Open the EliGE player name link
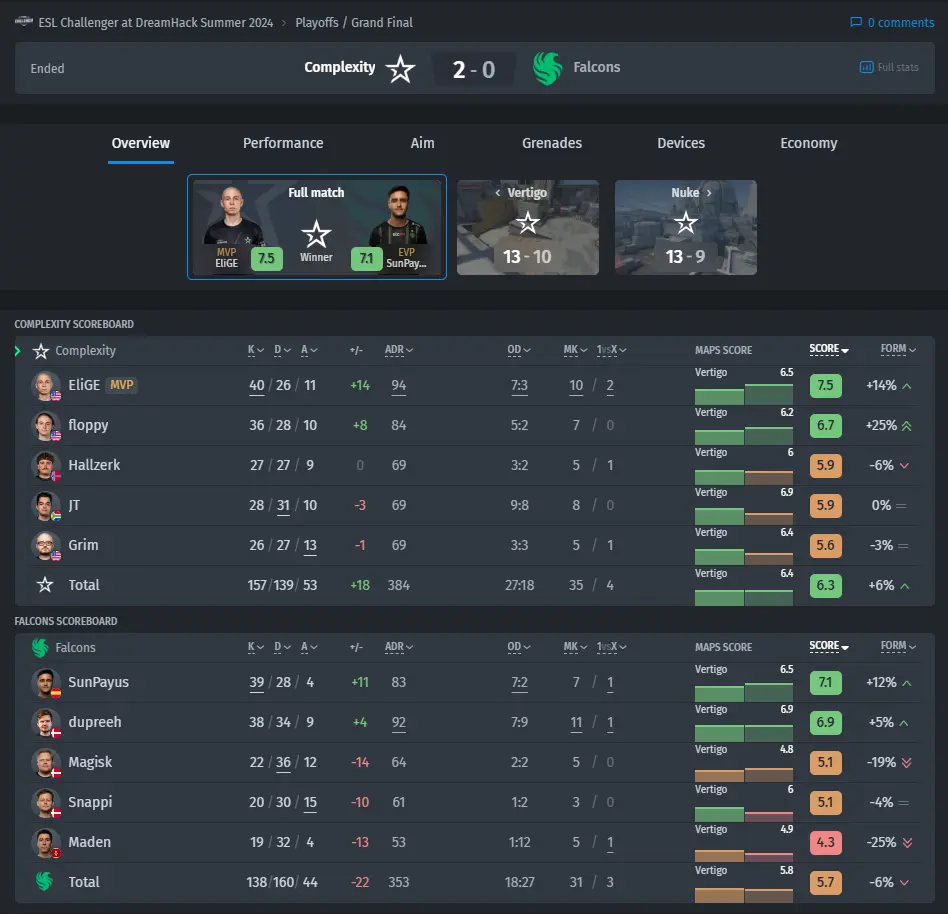Image resolution: width=948 pixels, height=914 pixels. [x=84, y=385]
